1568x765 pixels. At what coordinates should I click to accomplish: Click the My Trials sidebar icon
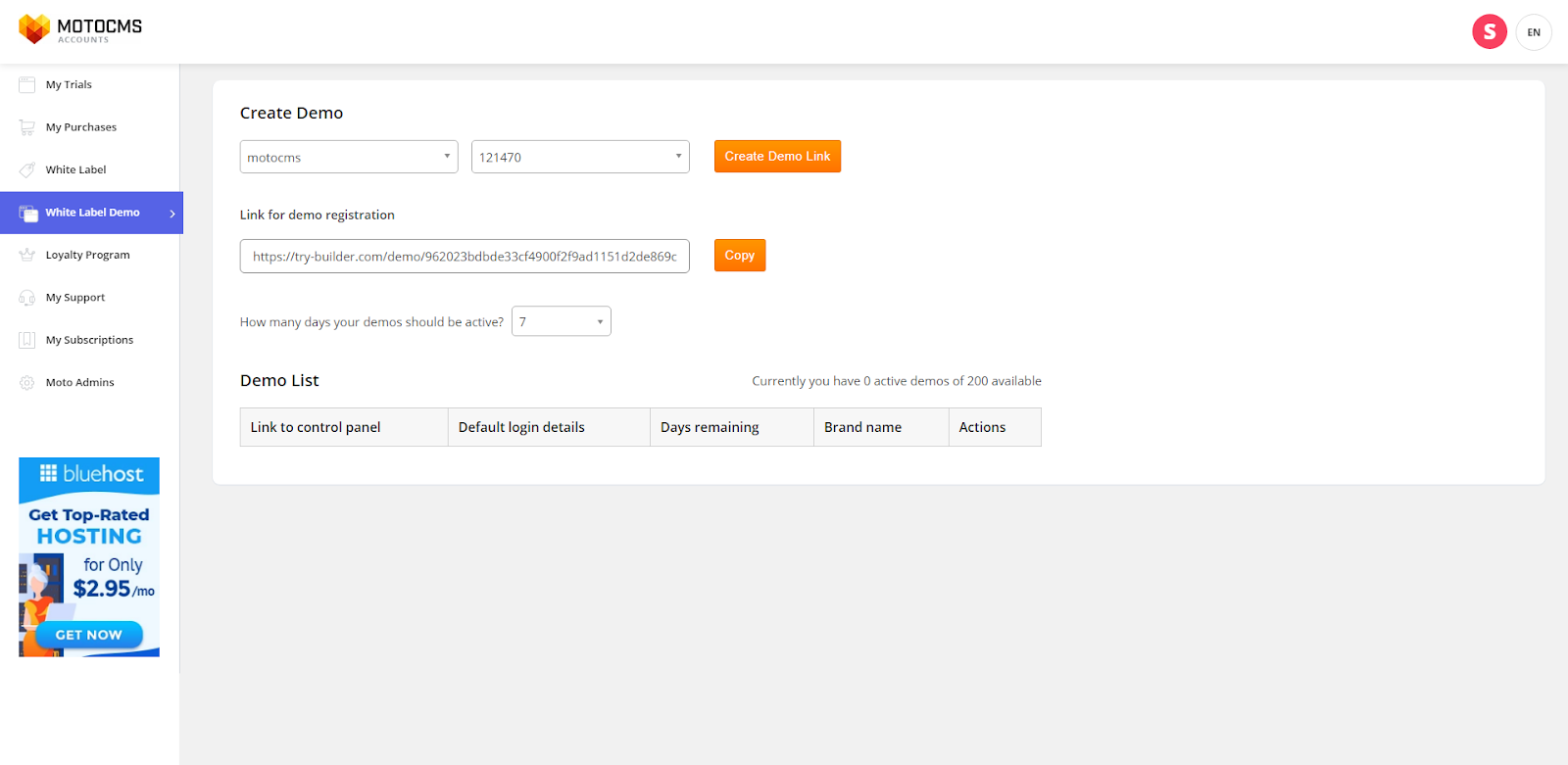click(x=27, y=85)
